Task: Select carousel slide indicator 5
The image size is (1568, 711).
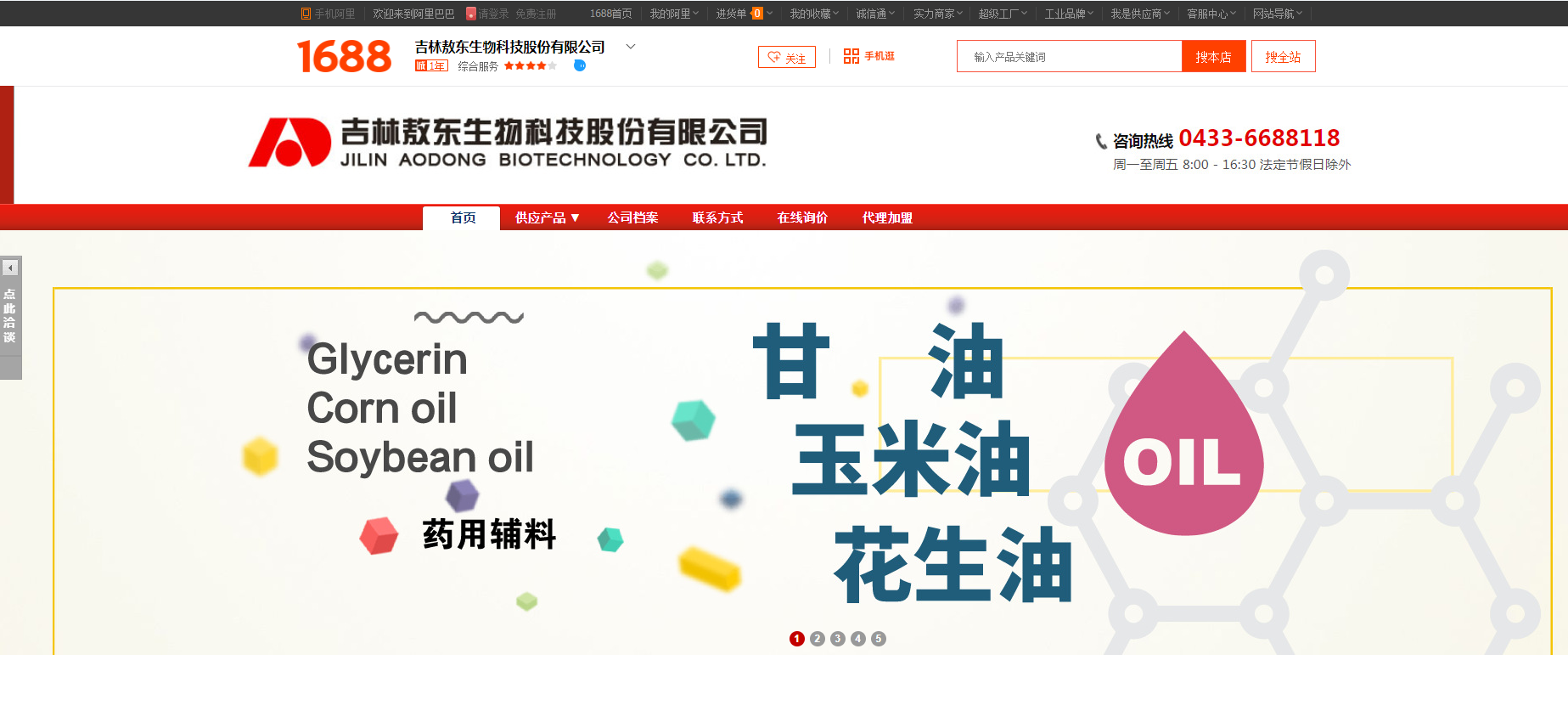Action: pos(879,639)
